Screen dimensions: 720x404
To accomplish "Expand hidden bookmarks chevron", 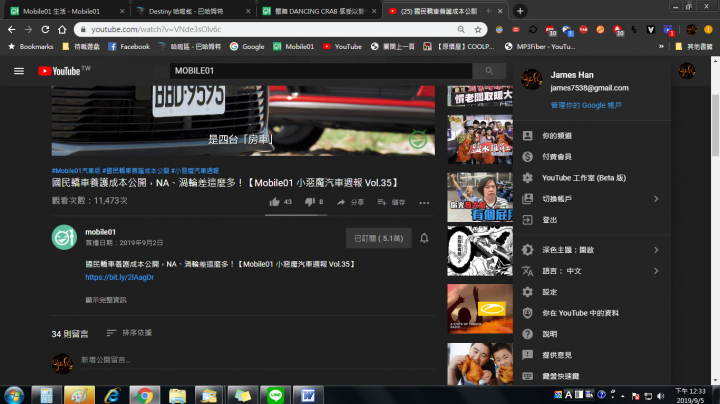I will [x=661, y=46].
